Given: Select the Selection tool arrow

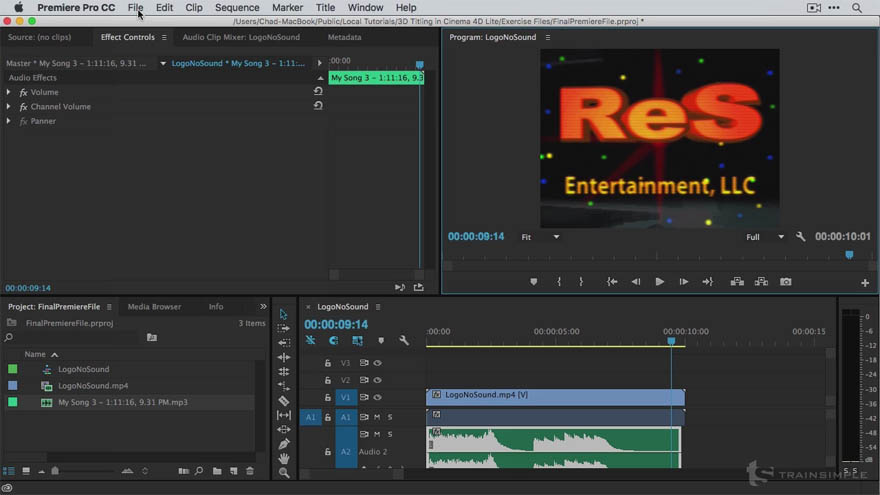Looking at the screenshot, I should point(283,314).
